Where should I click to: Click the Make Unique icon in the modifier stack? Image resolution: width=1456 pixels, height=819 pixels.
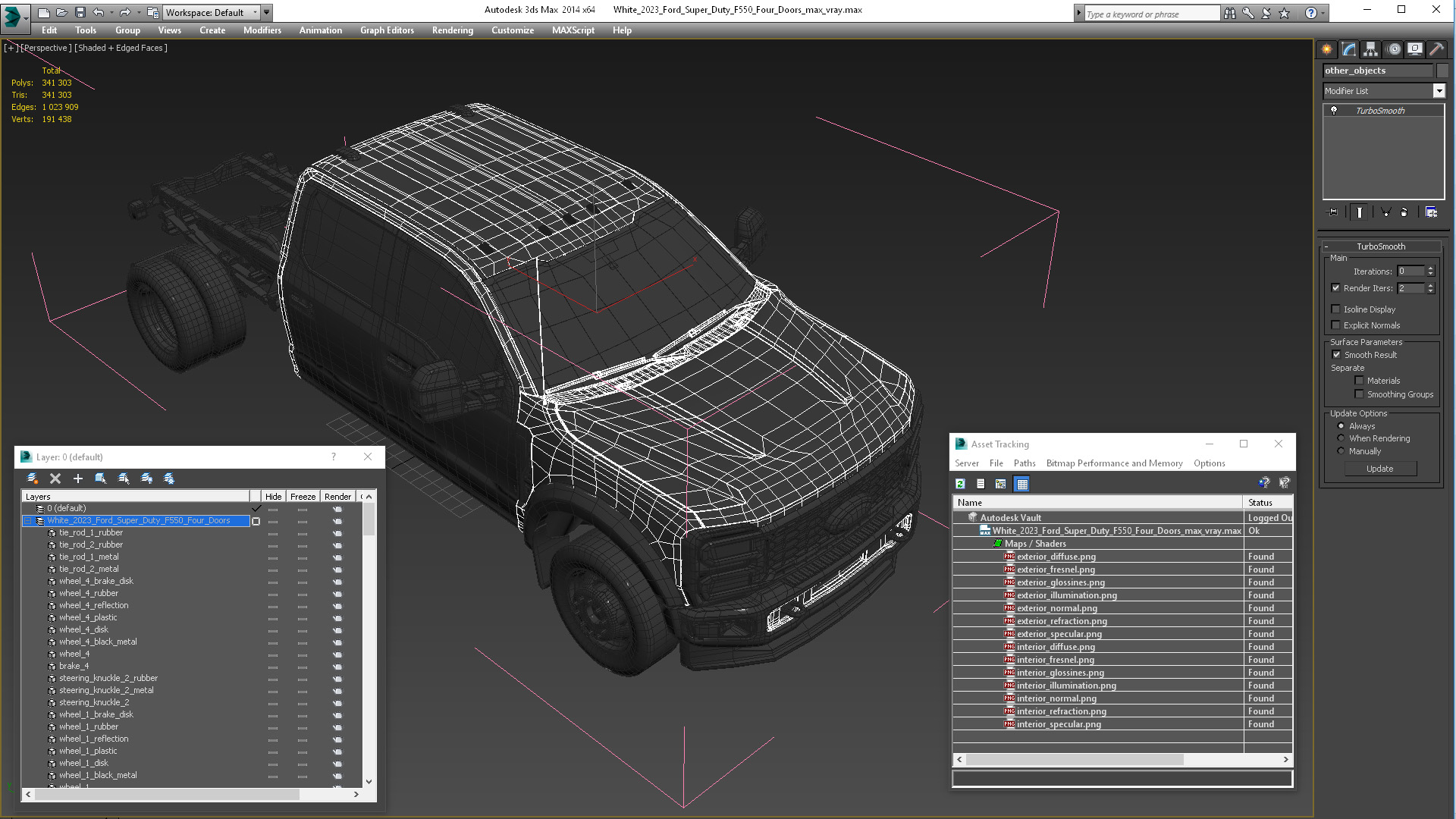coord(1385,212)
